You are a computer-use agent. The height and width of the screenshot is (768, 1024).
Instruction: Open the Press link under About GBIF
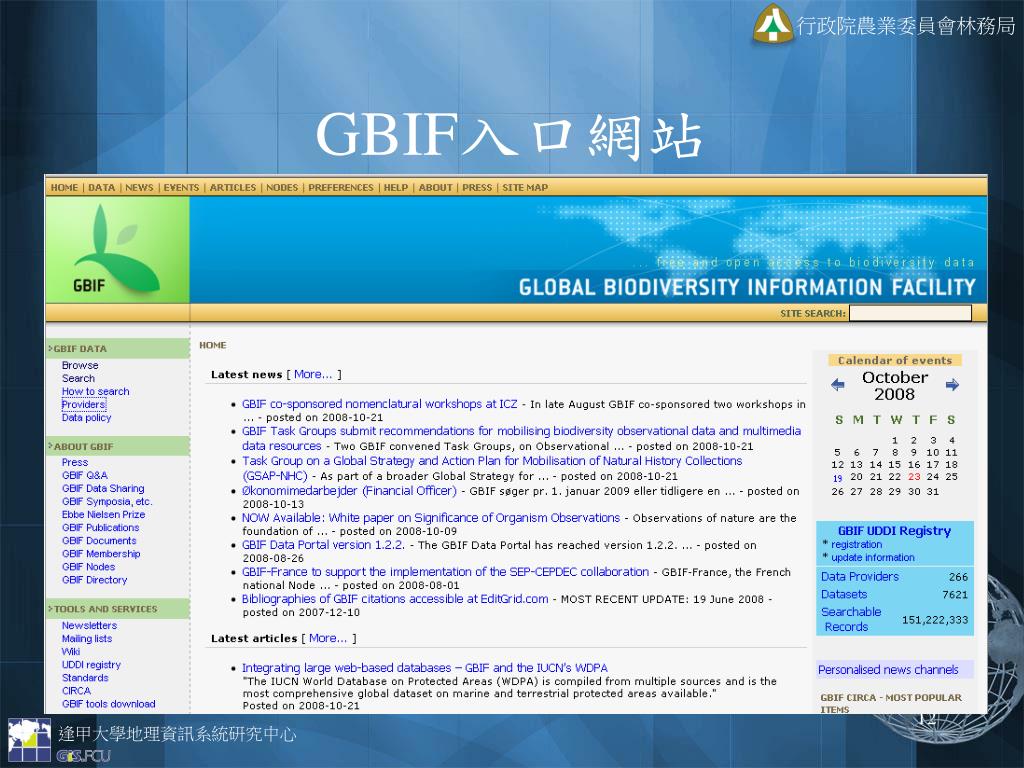[74, 462]
